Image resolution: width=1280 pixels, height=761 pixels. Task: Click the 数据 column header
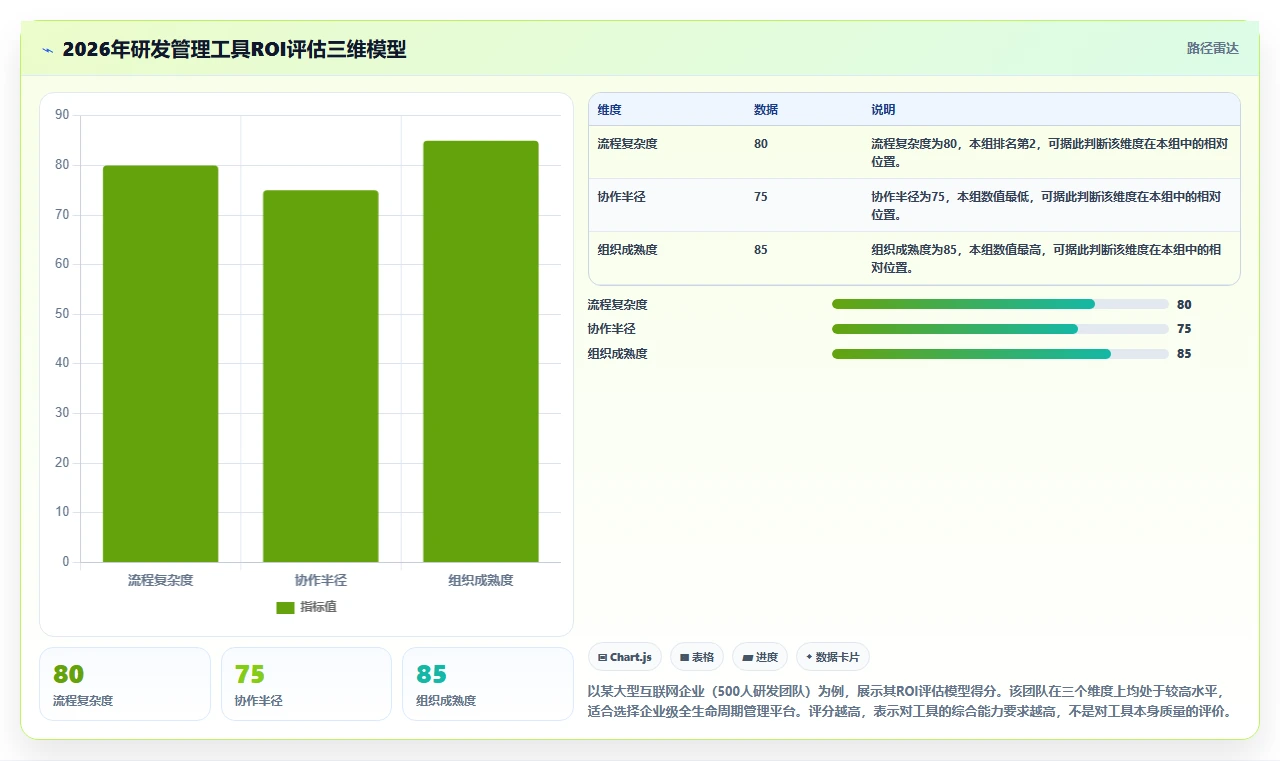click(766, 109)
